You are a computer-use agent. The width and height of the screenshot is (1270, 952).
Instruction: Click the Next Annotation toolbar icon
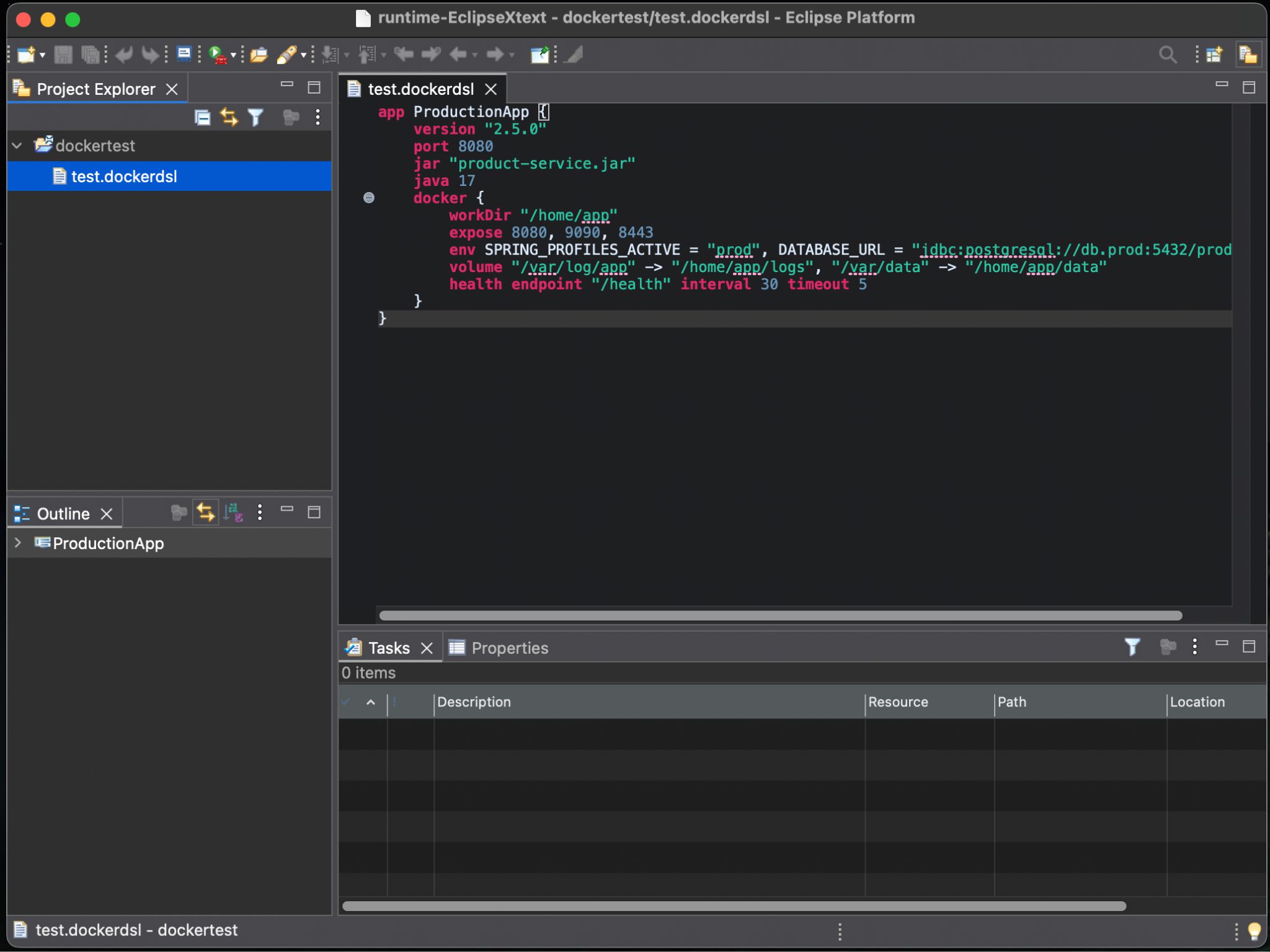click(330, 55)
